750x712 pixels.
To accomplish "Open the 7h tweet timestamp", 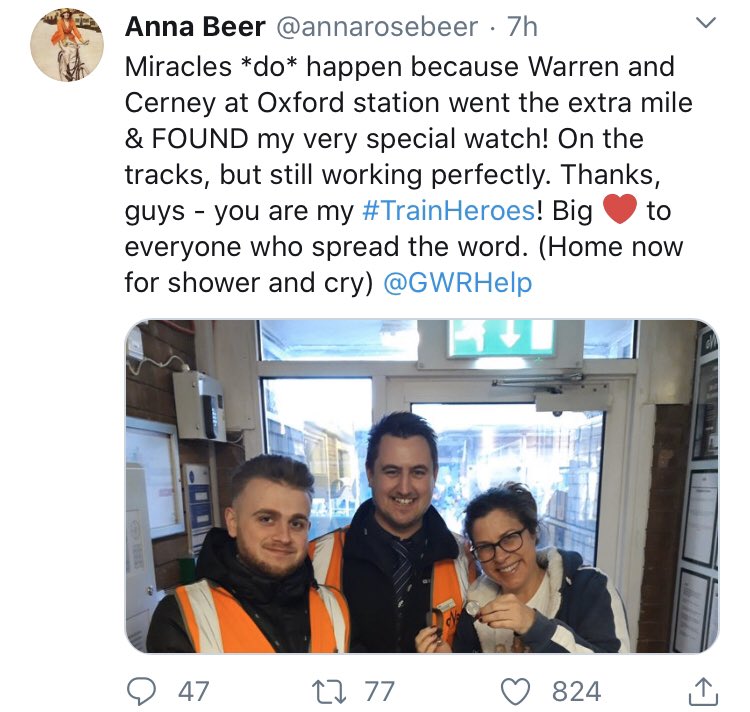I will (522, 27).
